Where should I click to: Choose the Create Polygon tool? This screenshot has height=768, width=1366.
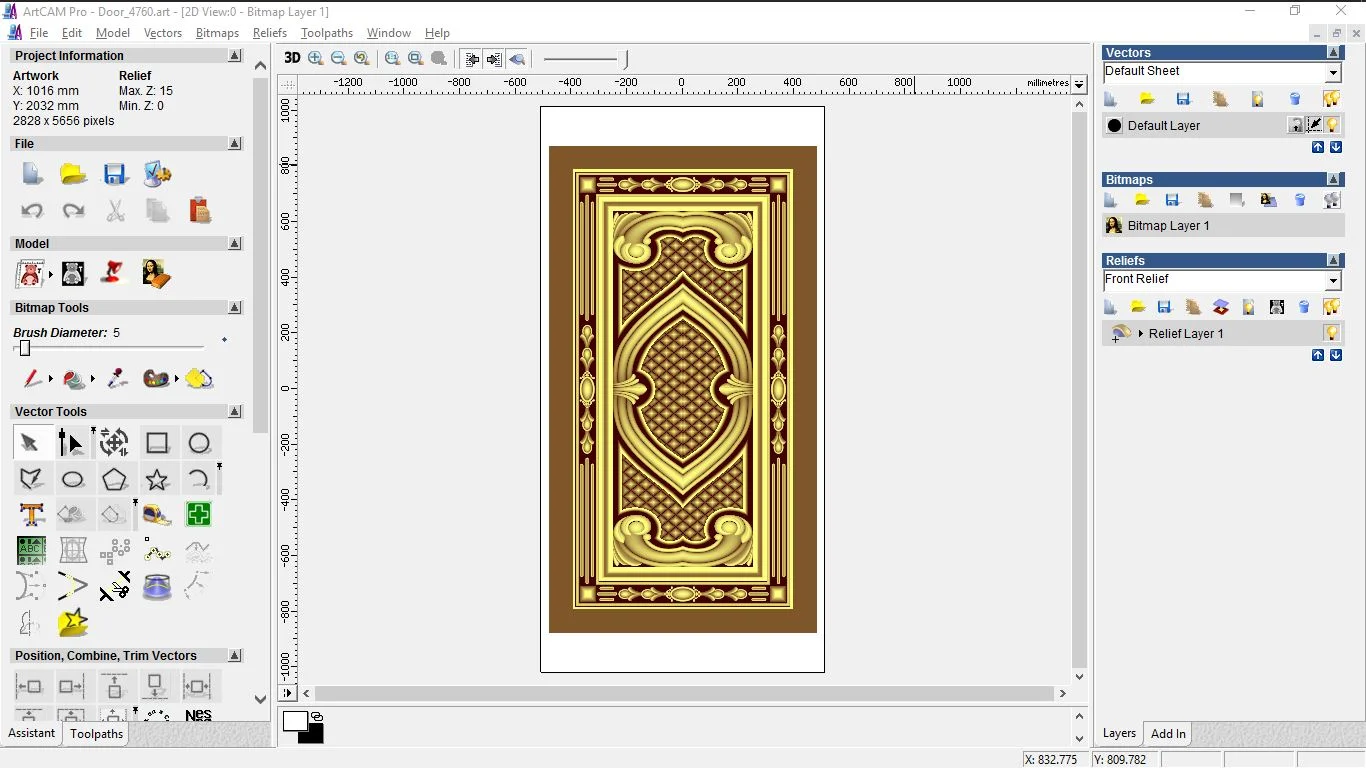tap(114, 480)
